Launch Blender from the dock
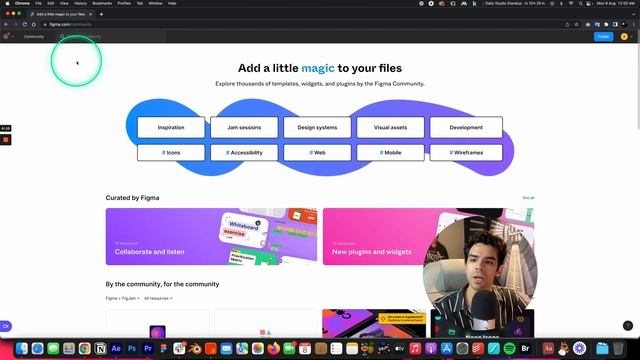Viewport: 640px width, 360px height. pos(195,349)
